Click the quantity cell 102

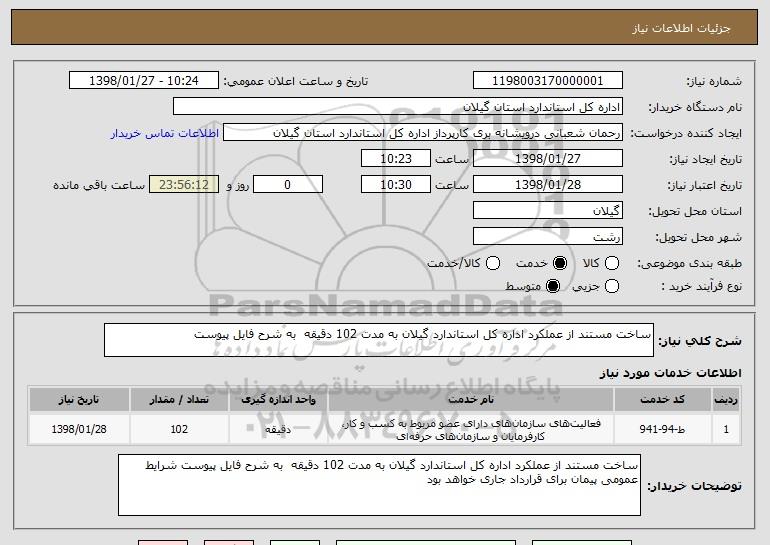click(179, 429)
